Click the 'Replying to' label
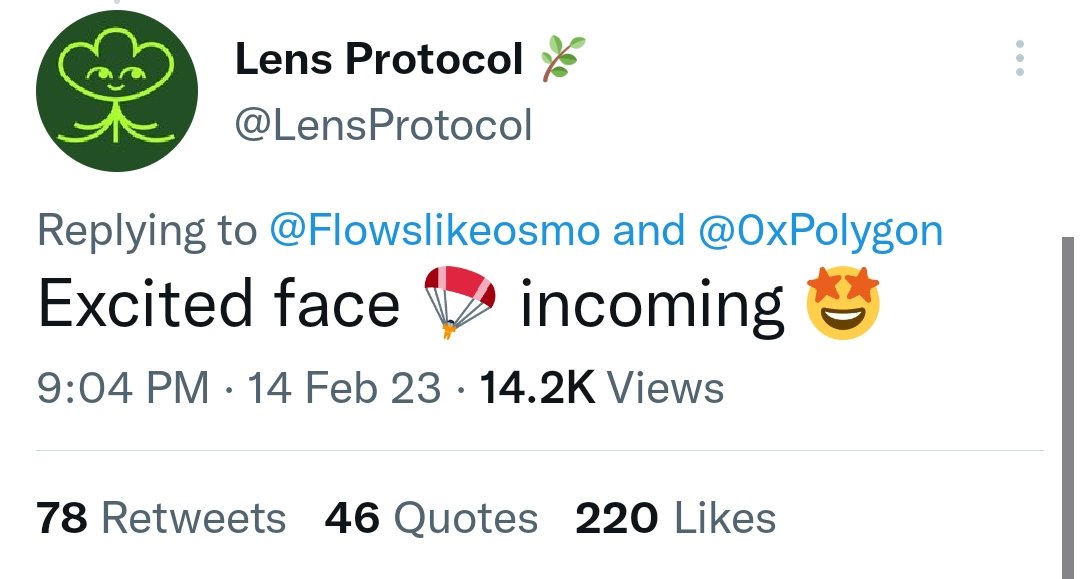 [147, 231]
